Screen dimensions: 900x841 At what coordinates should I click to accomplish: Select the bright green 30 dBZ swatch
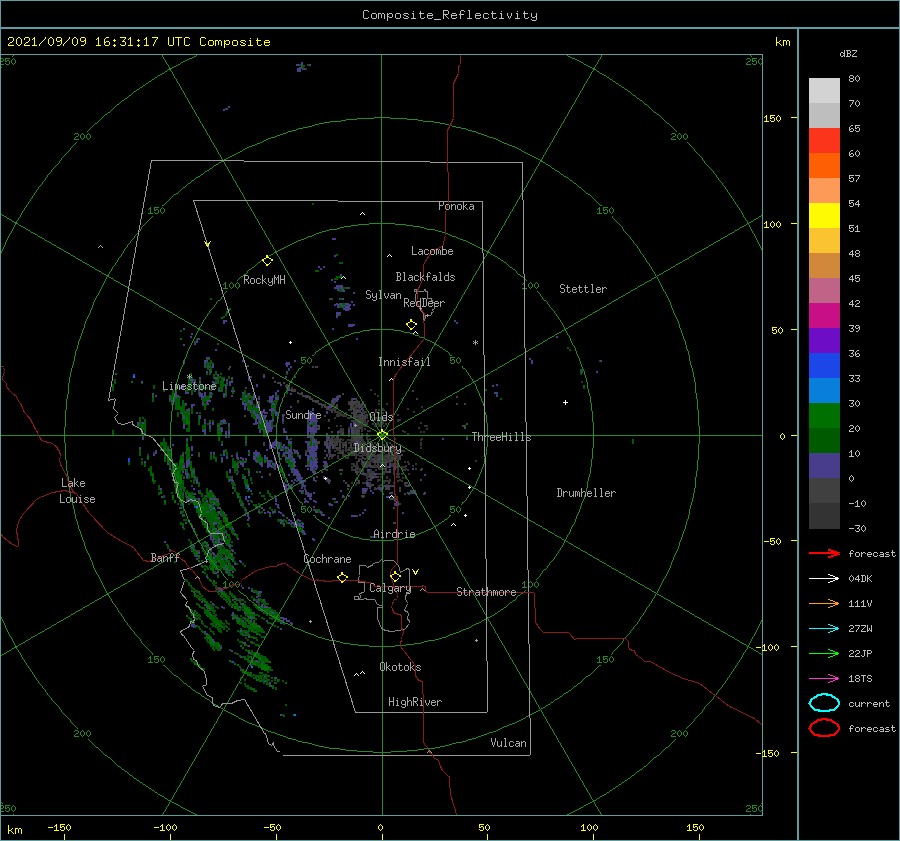click(x=824, y=415)
